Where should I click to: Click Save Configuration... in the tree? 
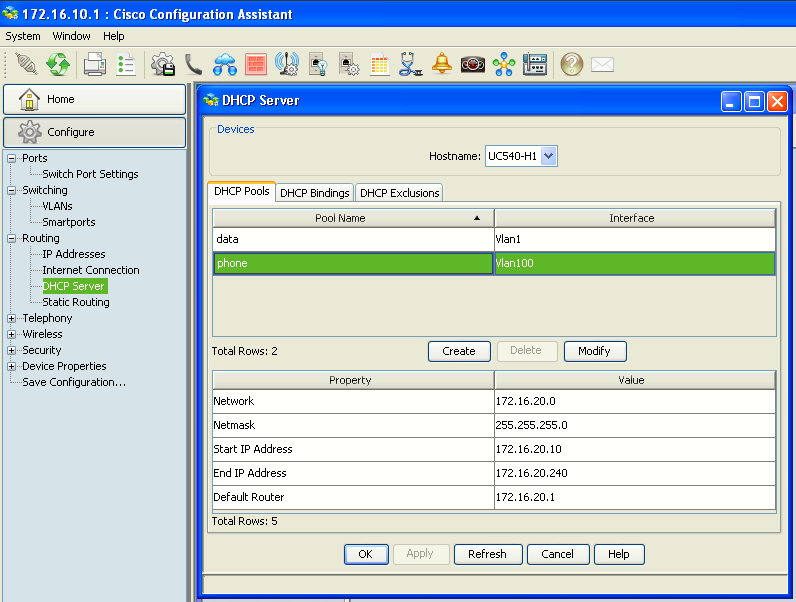coord(74,382)
